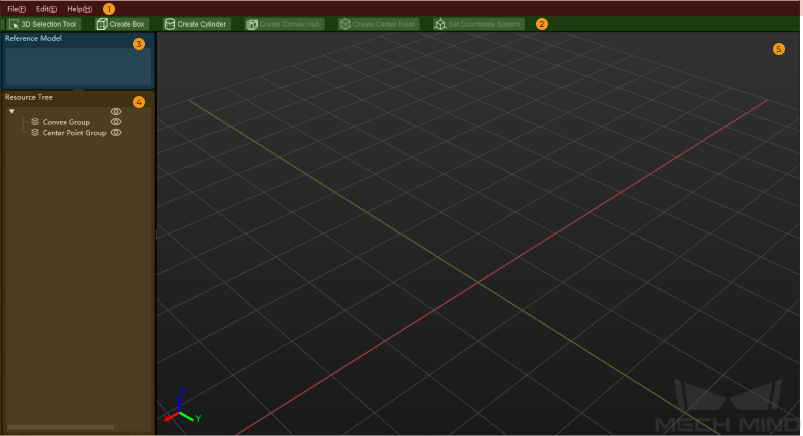Open the File menu
The image size is (803, 436).
click(16, 8)
